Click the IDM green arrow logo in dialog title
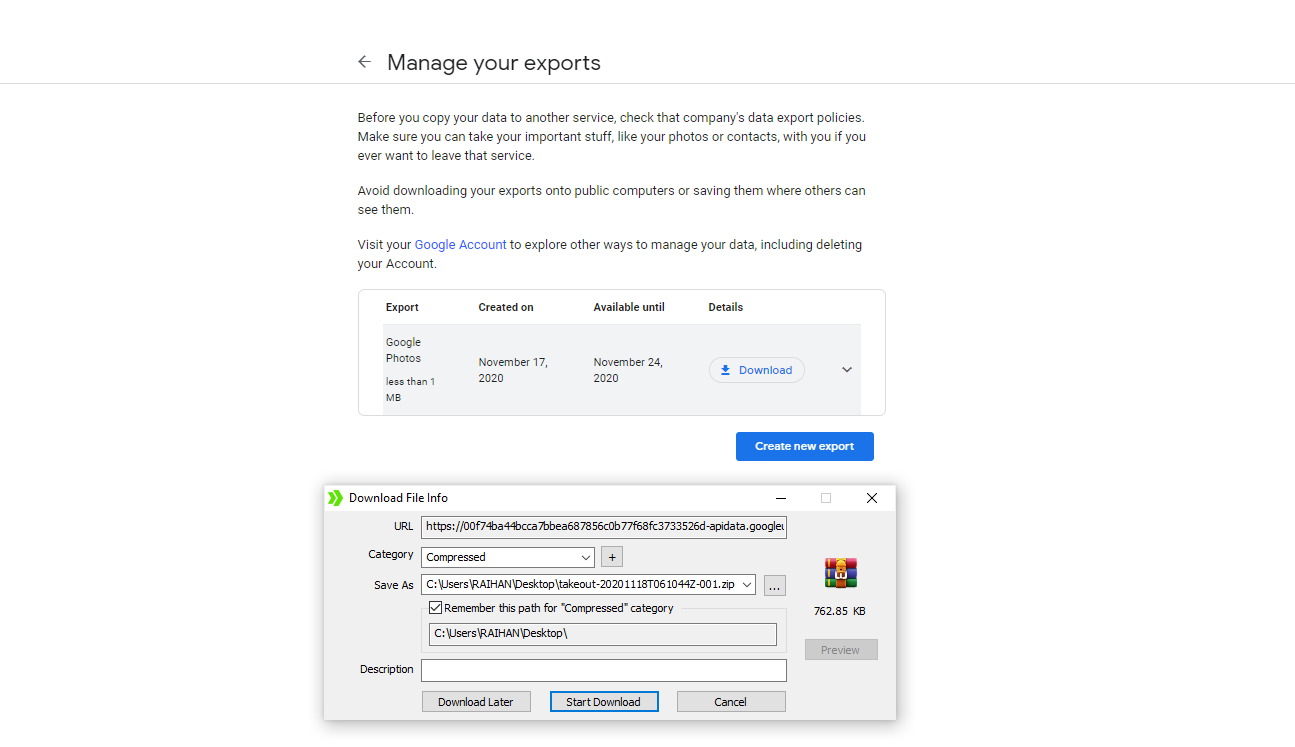Image resolution: width=1295 pixels, height=747 pixels. pos(335,498)
